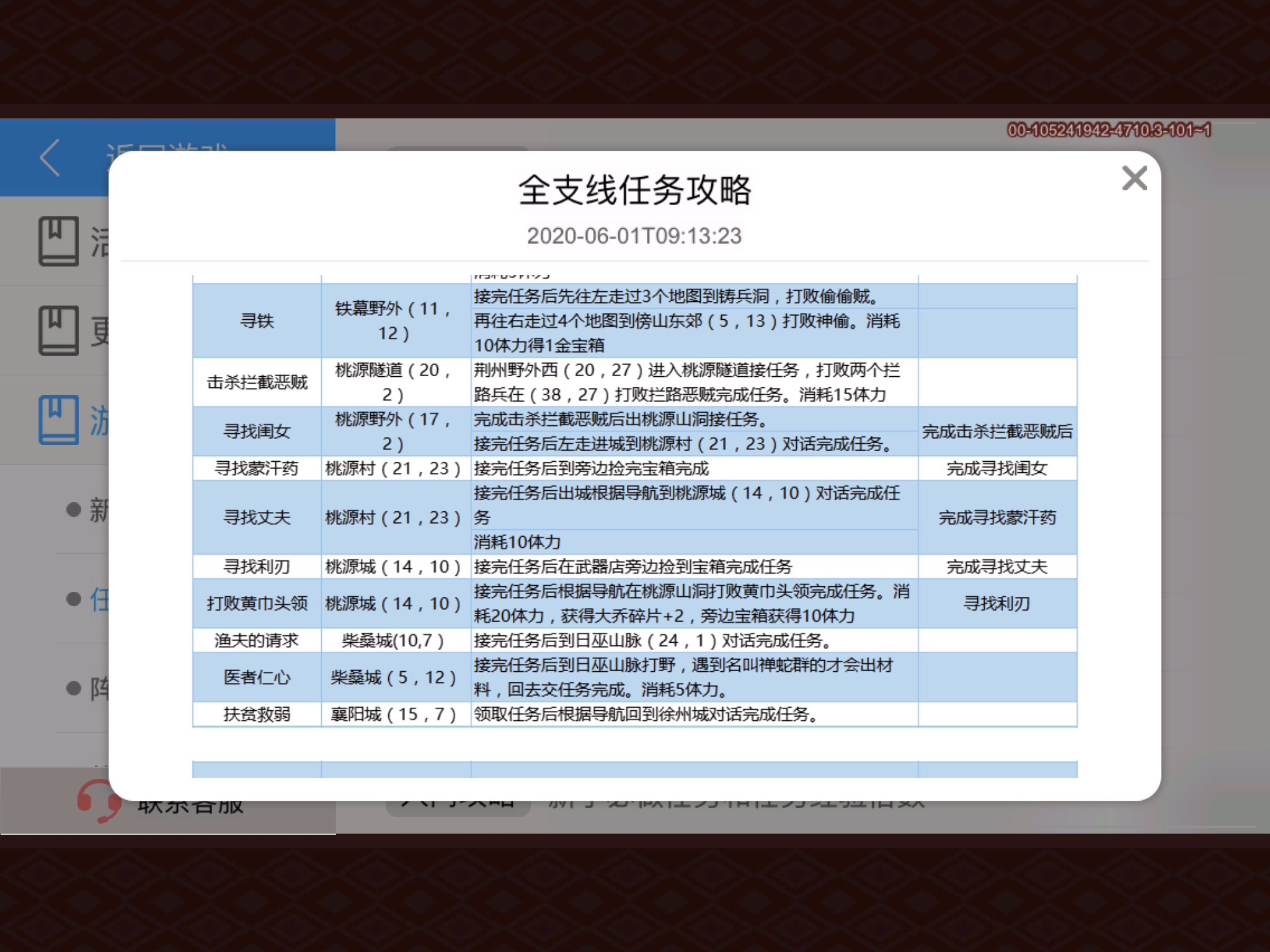Click description 接完任务后在武器店旁边捡到宝箱完成任务
The image size is (1270, 952).
pyautogui.click(x=695, y=566)
